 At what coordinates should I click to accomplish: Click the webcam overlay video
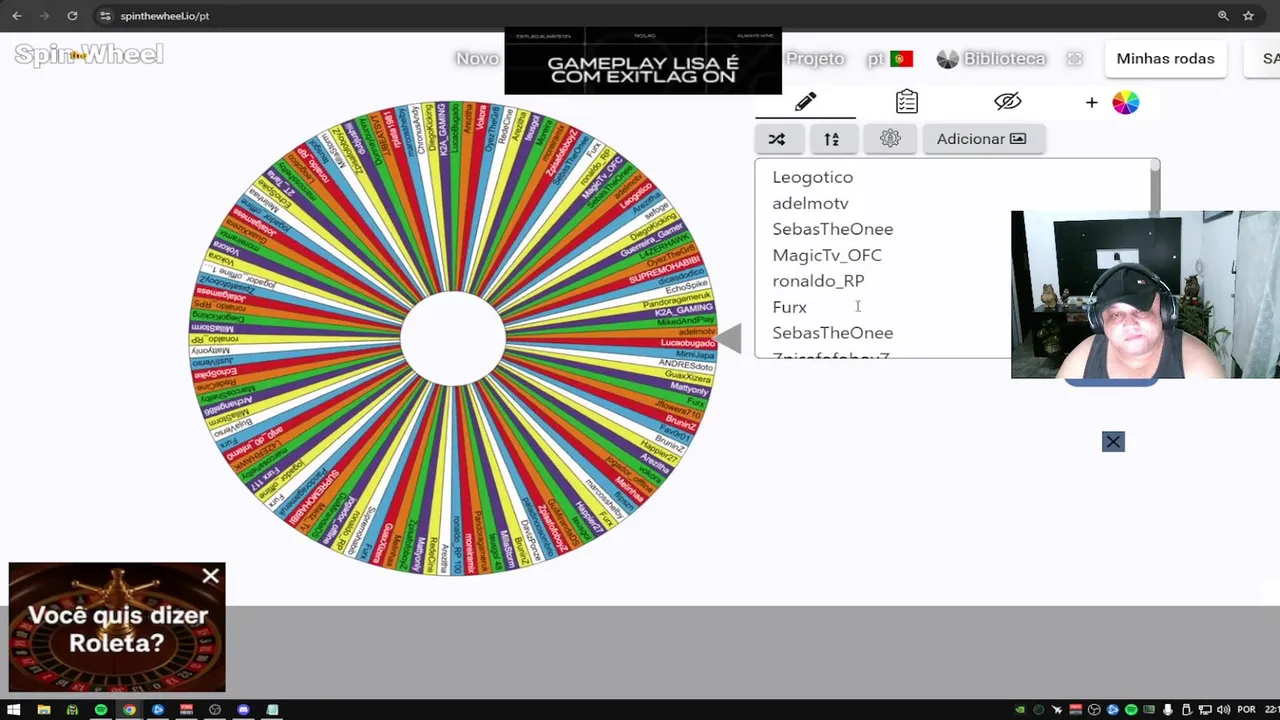point(1145,295)
